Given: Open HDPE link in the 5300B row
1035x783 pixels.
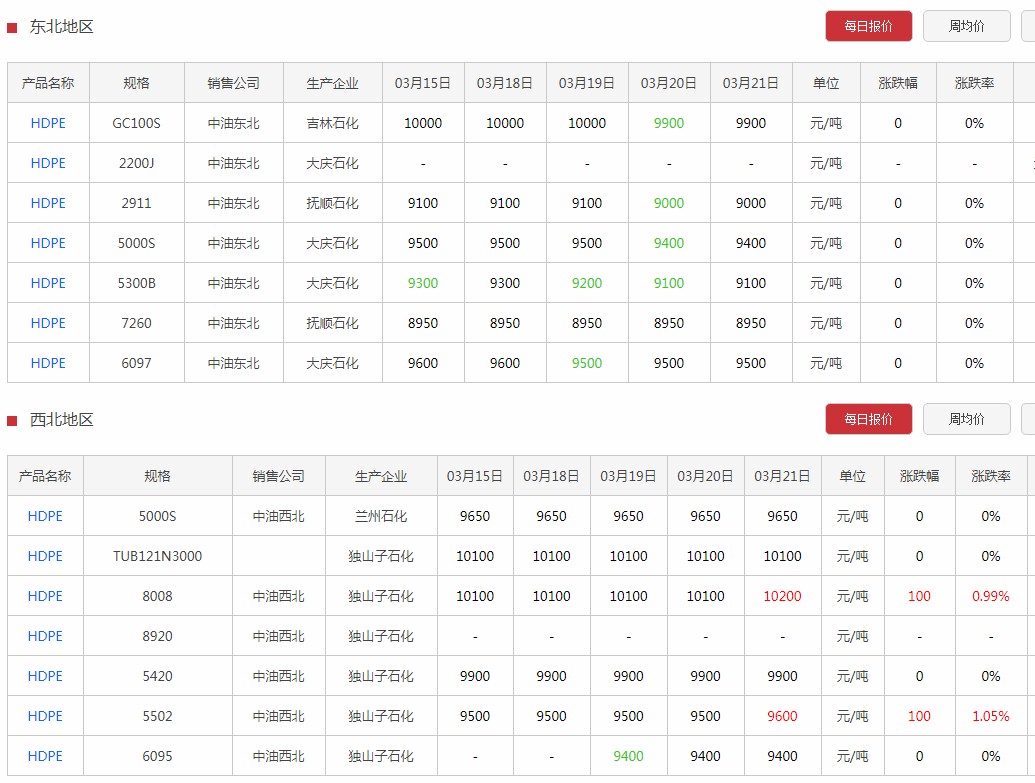Looking at the screenshot, I should pos(48,283).
